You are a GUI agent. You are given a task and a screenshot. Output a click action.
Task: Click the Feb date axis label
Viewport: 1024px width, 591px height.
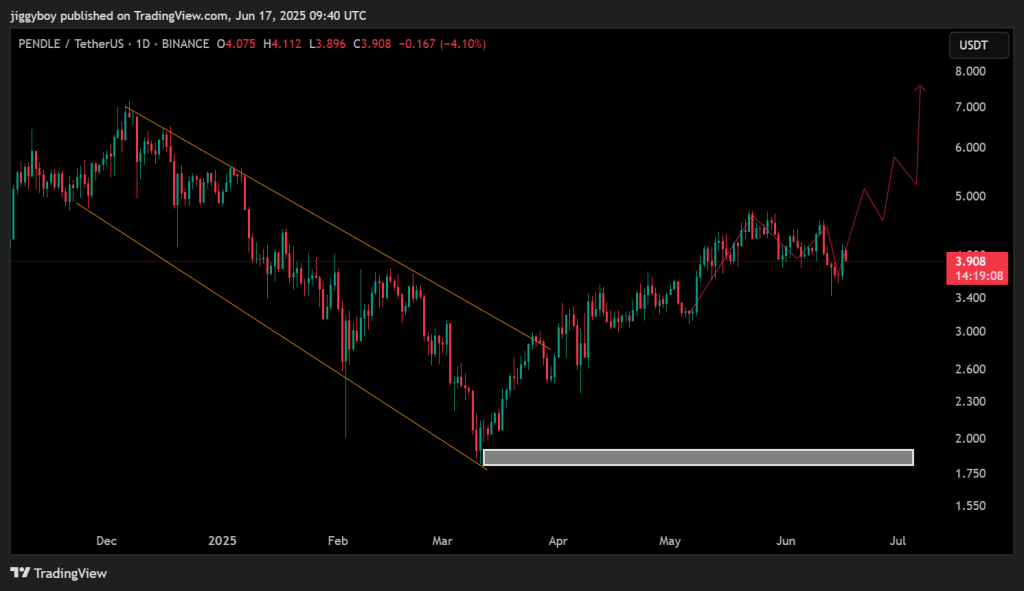click(x=338, y=541)
